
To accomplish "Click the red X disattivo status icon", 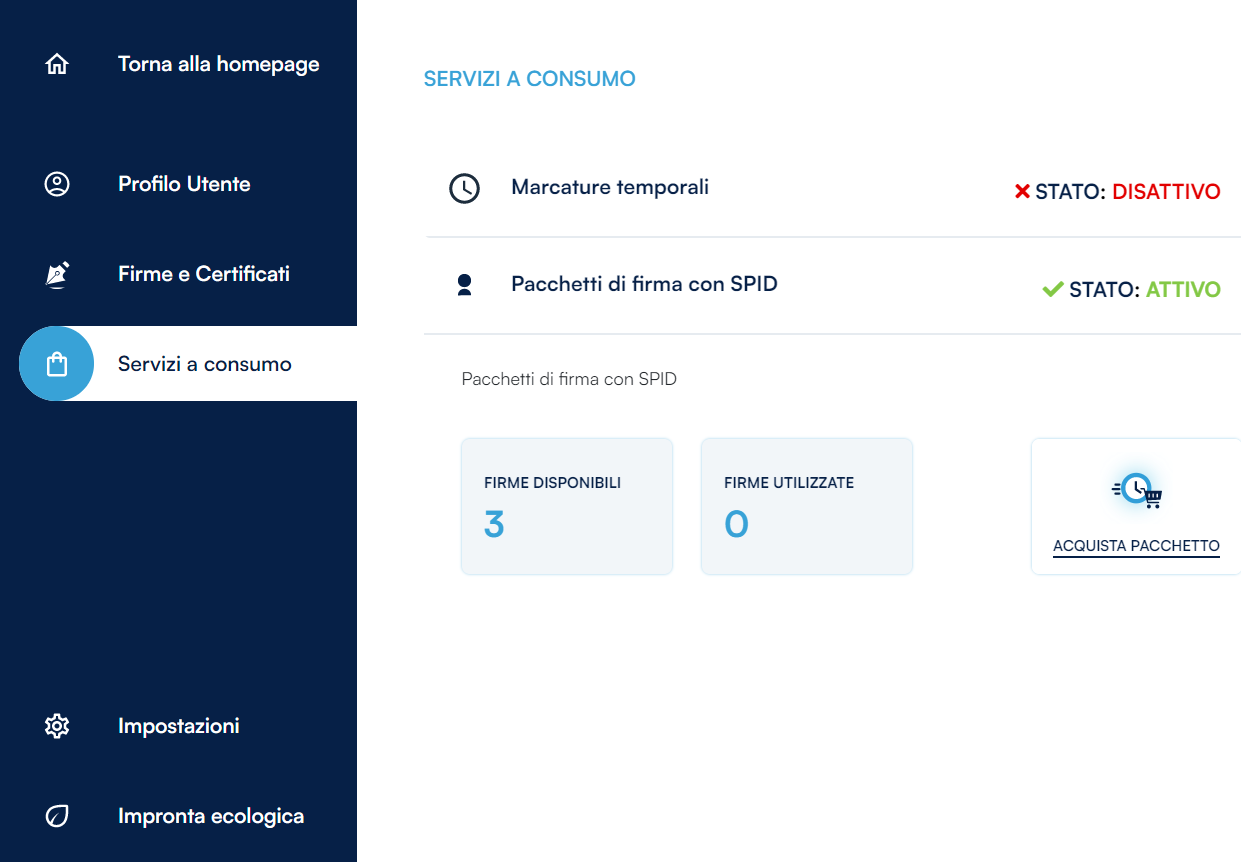I will pyautogui.click(x=1022, y=191).
